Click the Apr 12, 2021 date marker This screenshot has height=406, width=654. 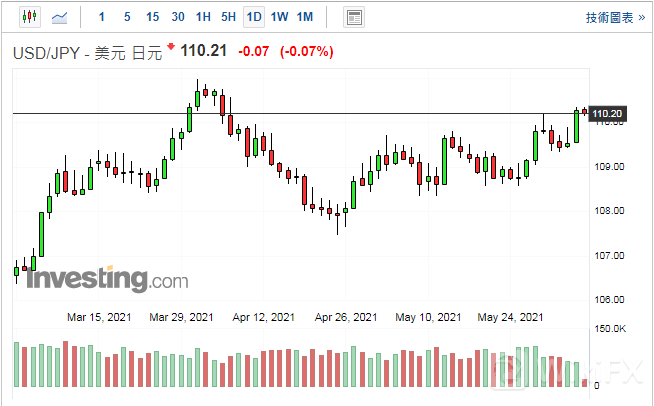[x=264, y=317]
